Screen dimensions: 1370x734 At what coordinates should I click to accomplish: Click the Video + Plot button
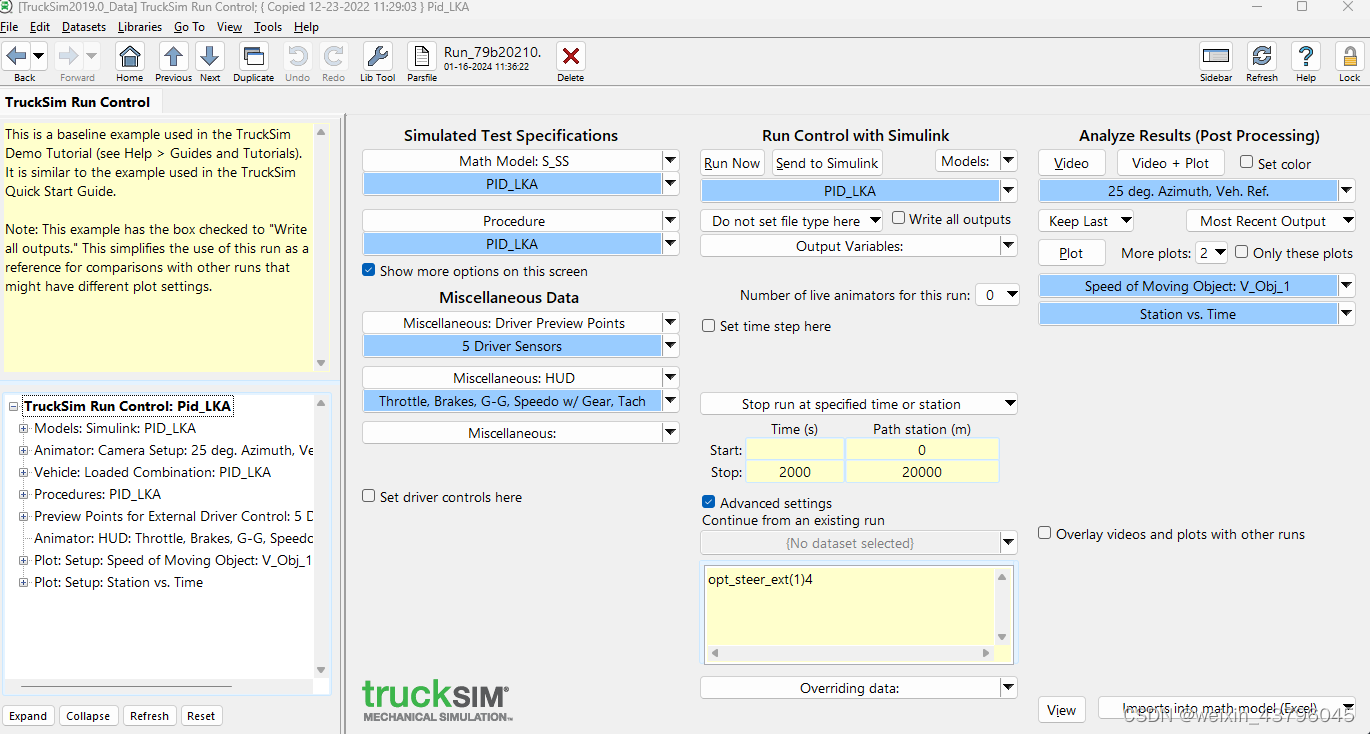tap(1170, 163)
